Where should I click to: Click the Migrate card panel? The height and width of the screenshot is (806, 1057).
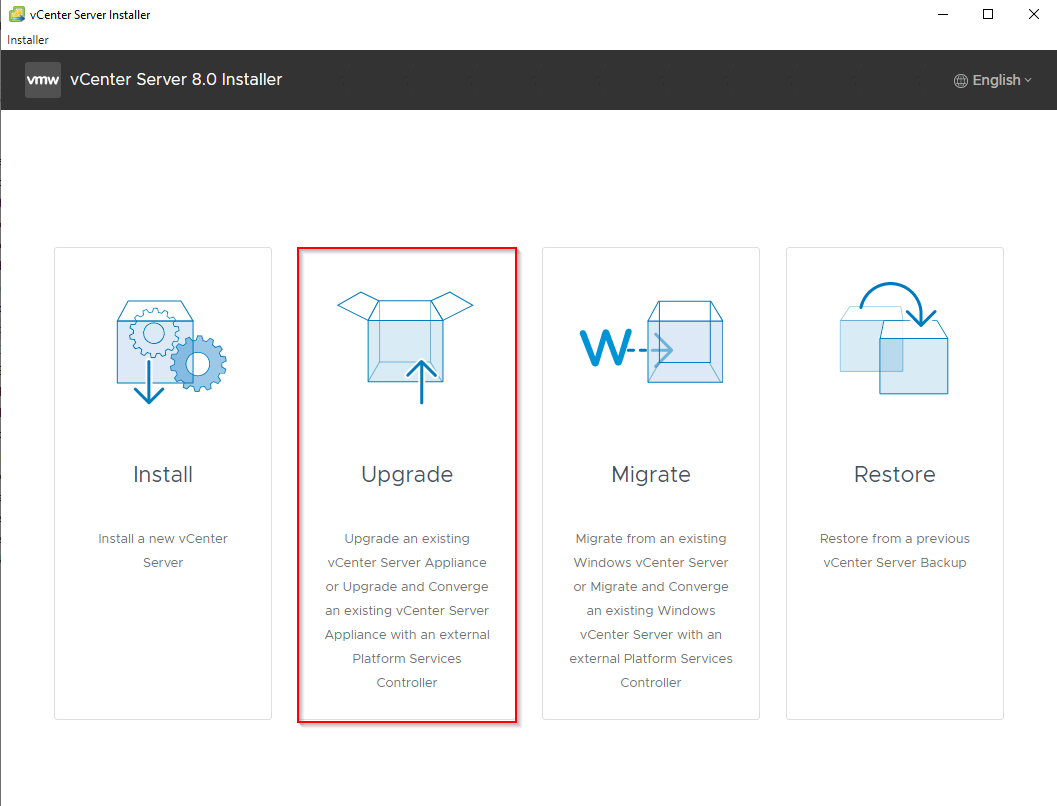[651, 485]
